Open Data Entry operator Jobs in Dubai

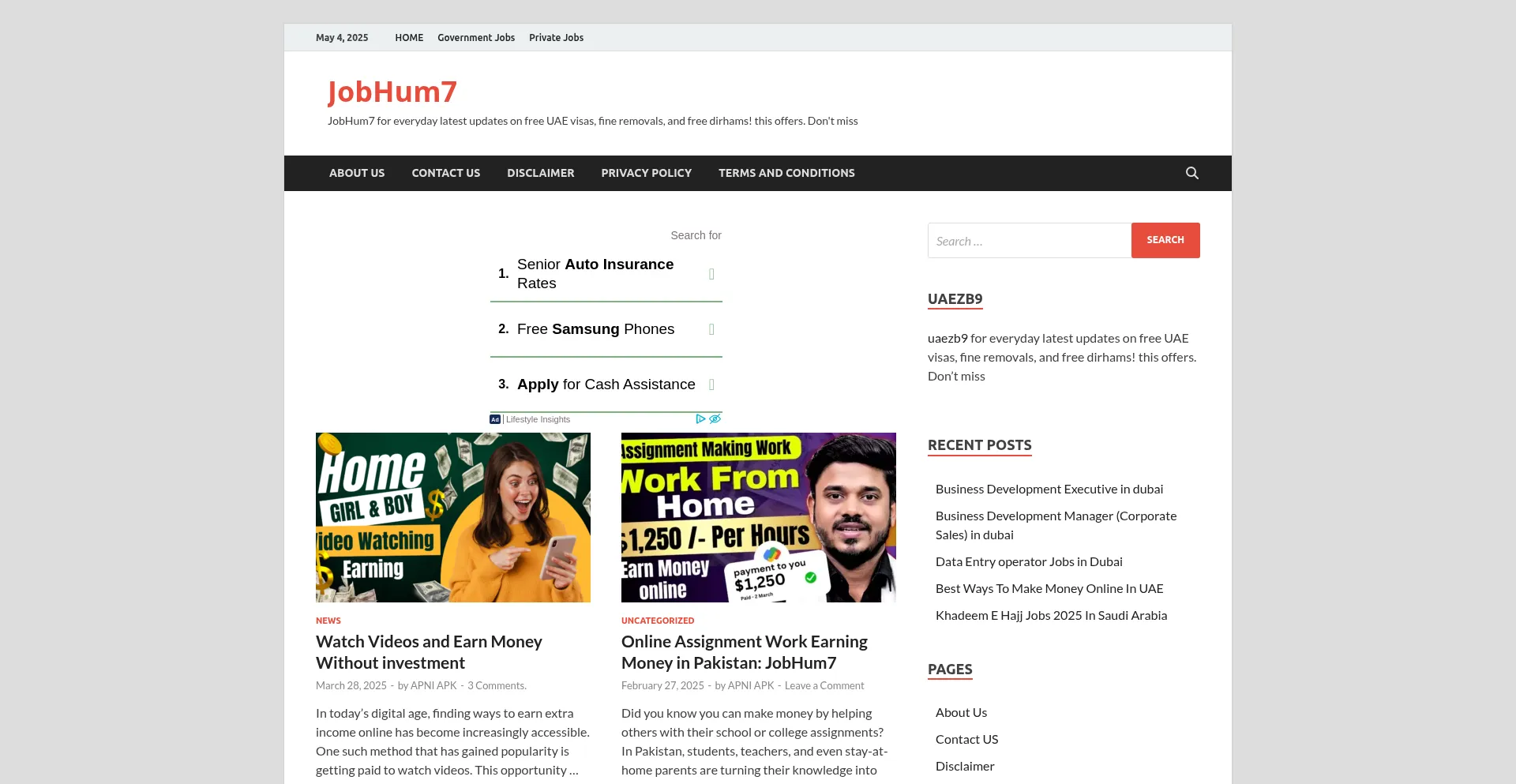(1029, 561)
